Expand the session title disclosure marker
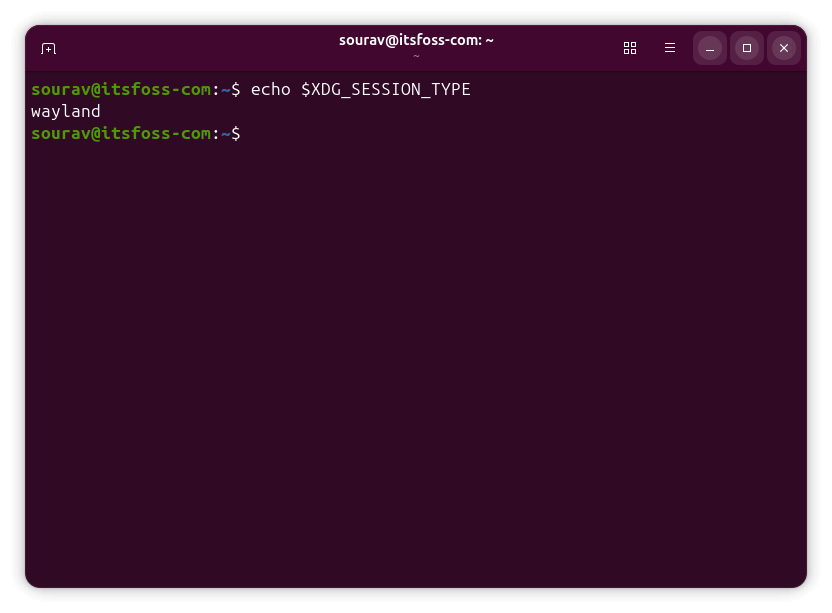 415,57
